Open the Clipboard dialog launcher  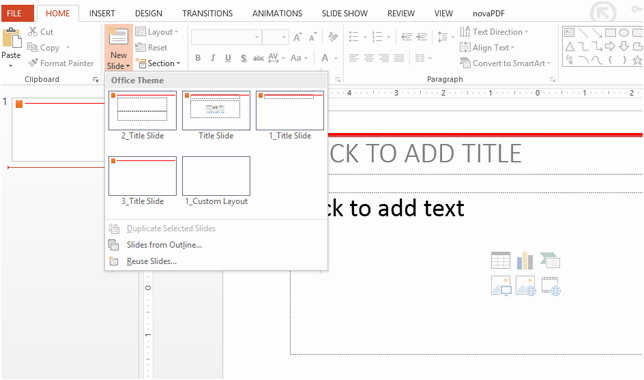coord(96,80)
